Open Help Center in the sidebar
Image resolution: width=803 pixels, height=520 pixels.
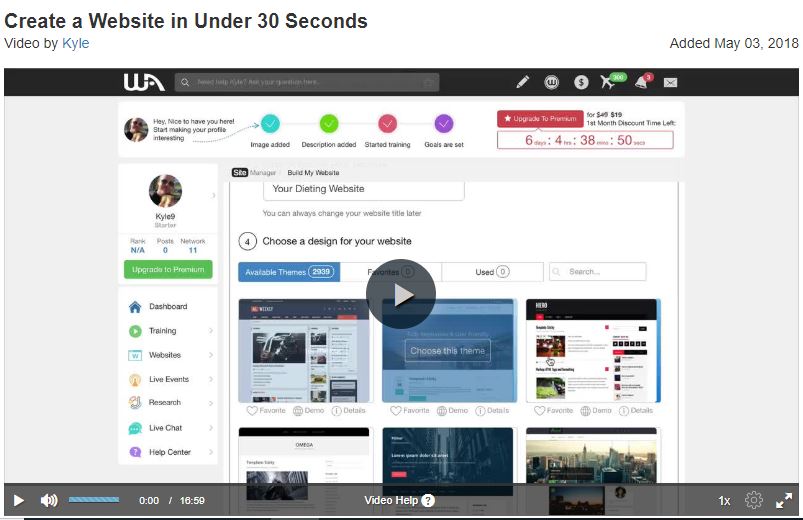(x=168, y=452)
